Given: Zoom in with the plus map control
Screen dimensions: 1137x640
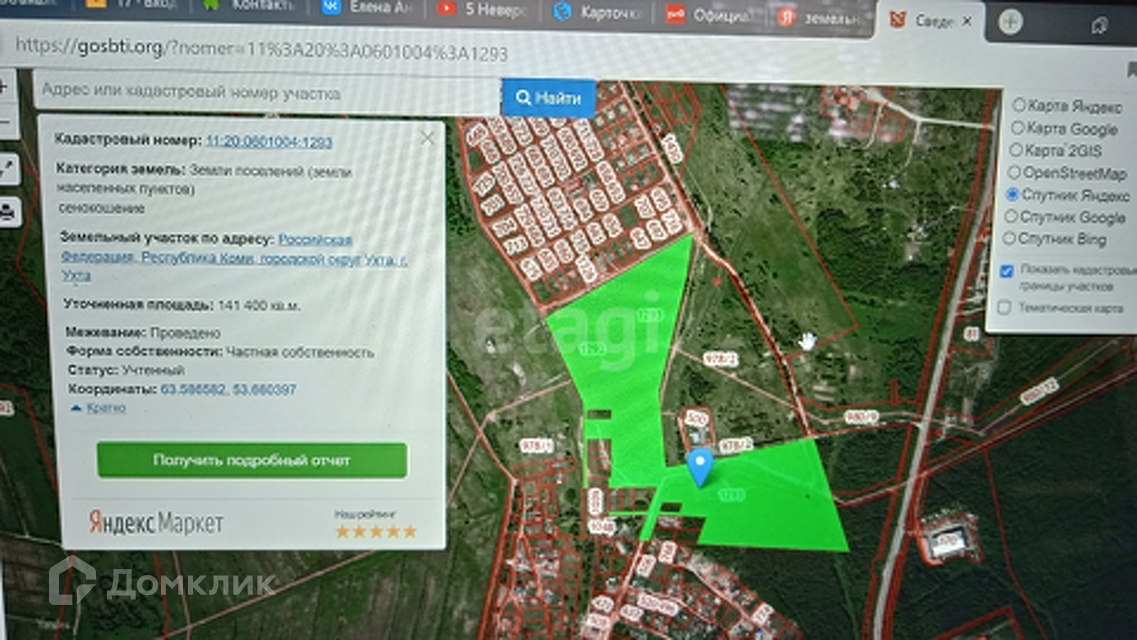Looking at the screenshot, I should [4, 87].
